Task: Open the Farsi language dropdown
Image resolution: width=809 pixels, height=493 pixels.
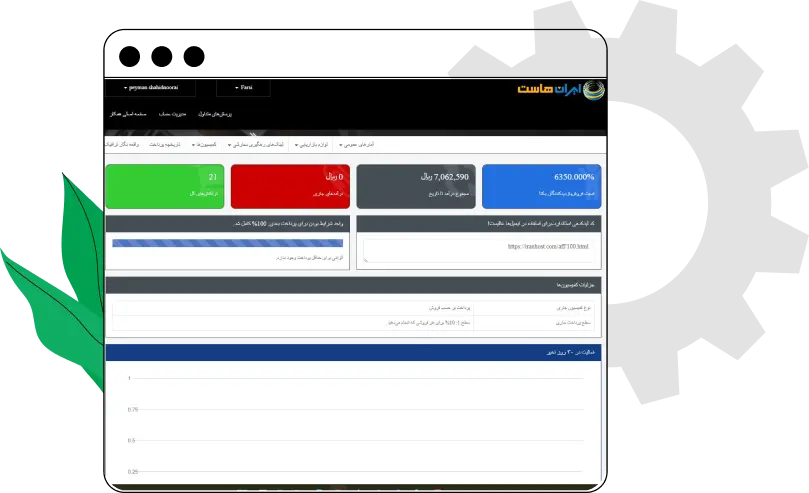Action: (242, 87)
